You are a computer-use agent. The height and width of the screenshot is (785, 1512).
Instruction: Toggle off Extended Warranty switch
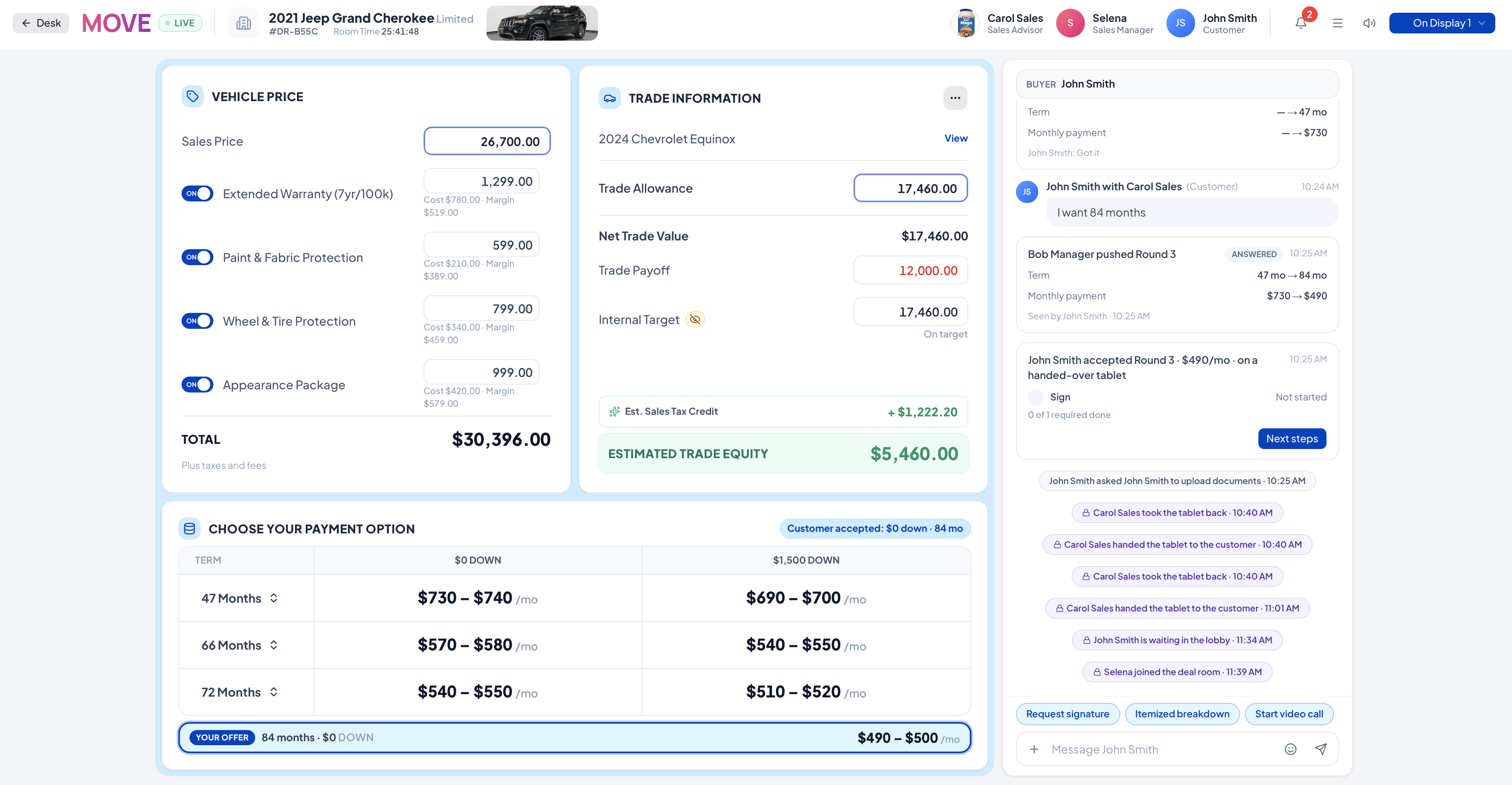click(x=197, y=193)
